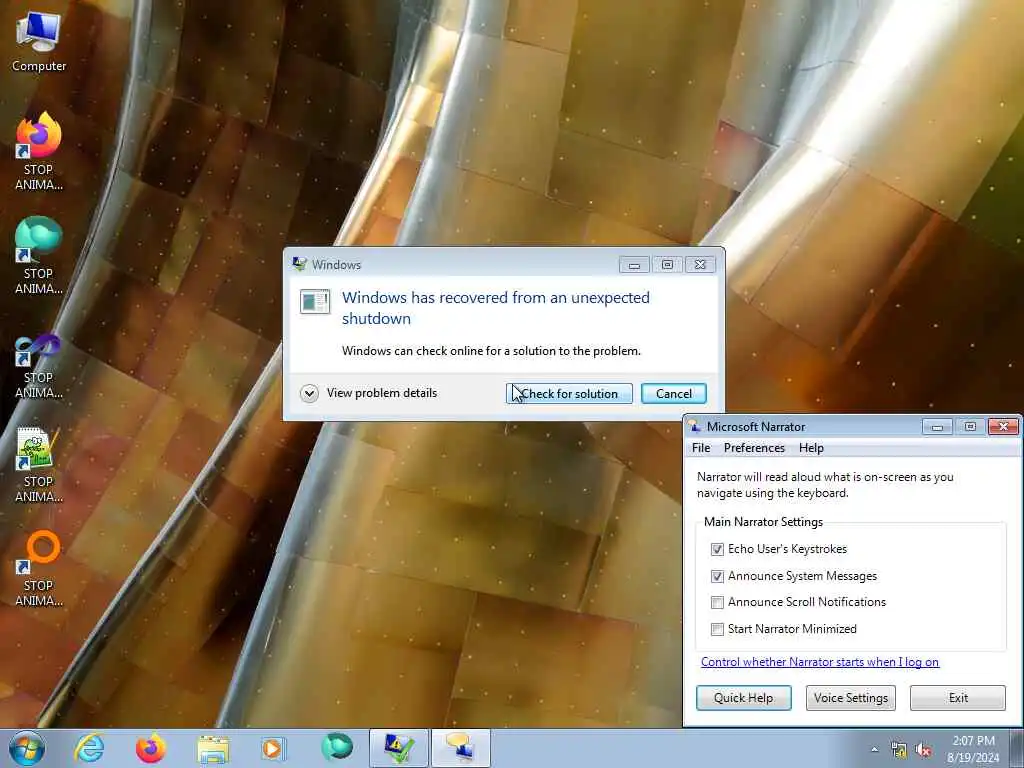Click Narrator Quick Help button

coord(743,697)
